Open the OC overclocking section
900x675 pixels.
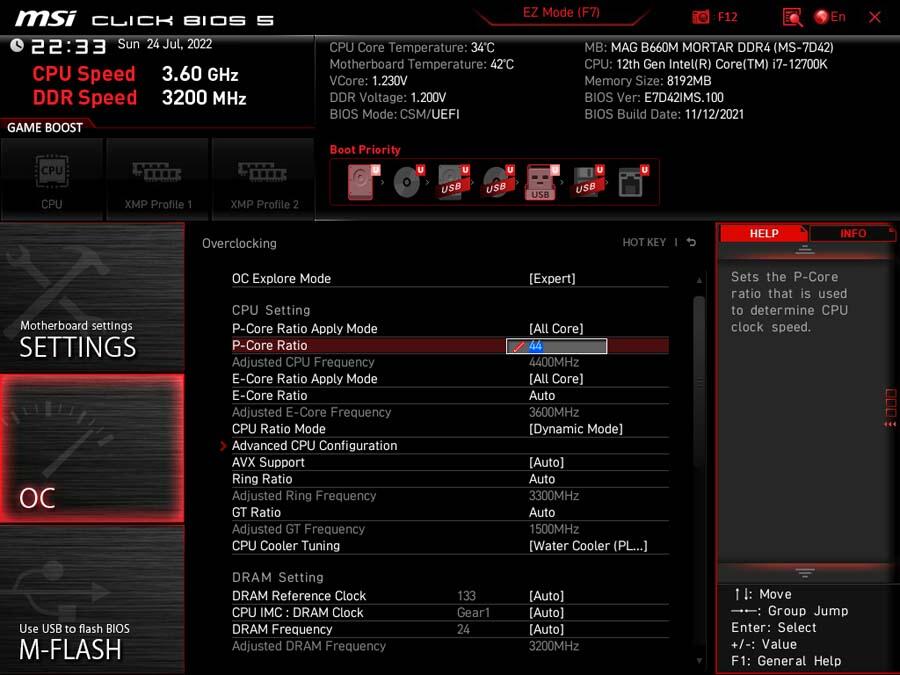click(x=92, y=448)
